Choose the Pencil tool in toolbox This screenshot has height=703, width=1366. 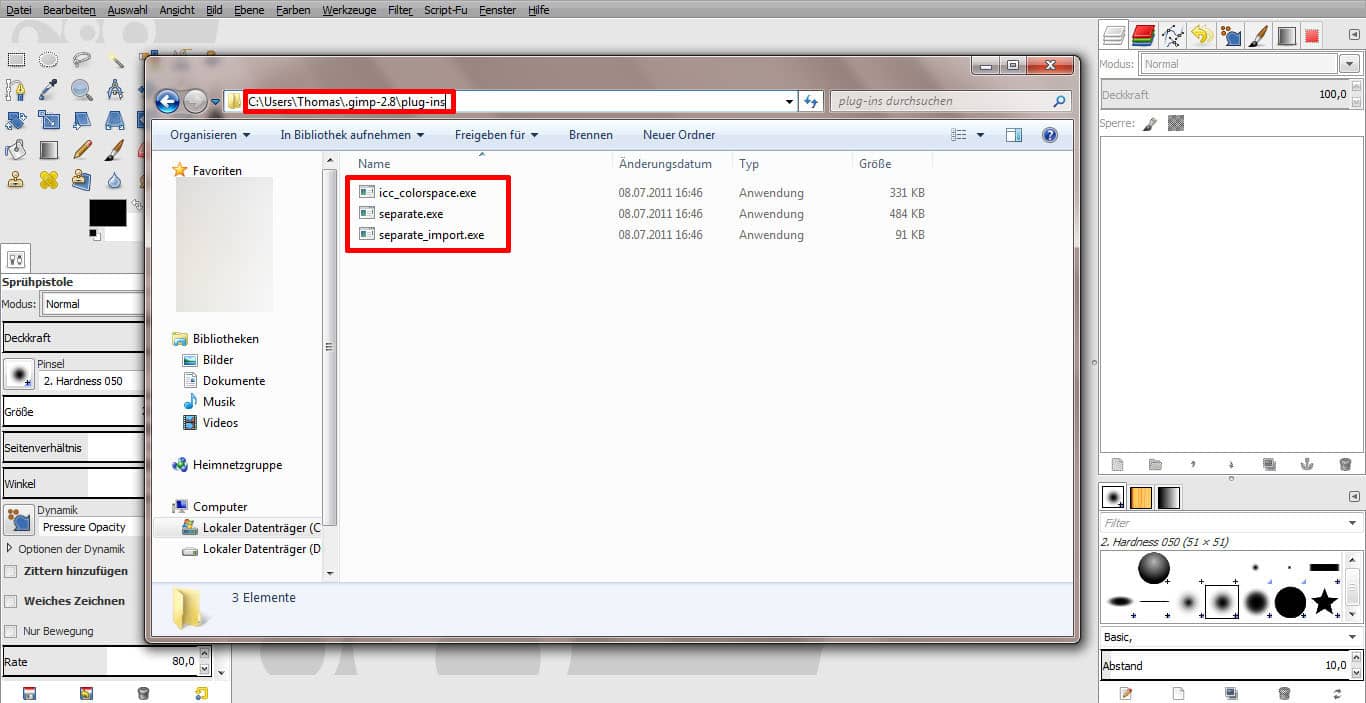tap(82, 151)
